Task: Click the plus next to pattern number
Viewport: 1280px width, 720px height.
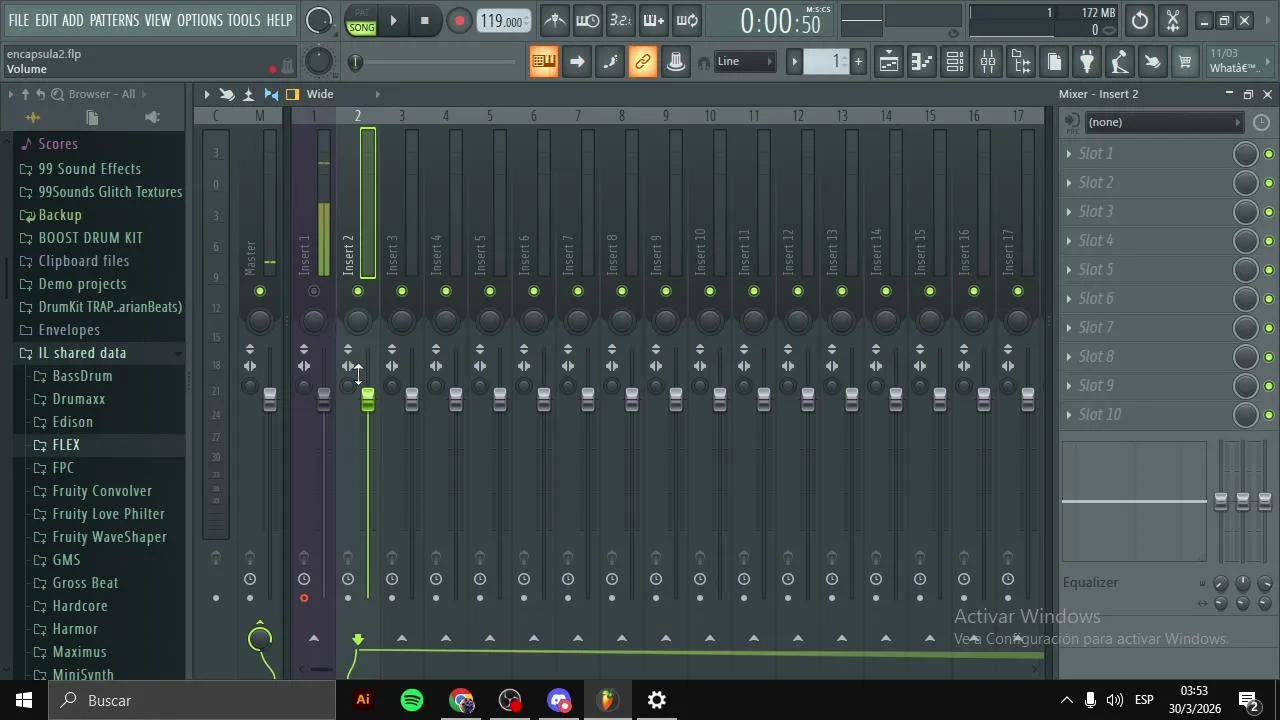Action: tap(858, 62)
